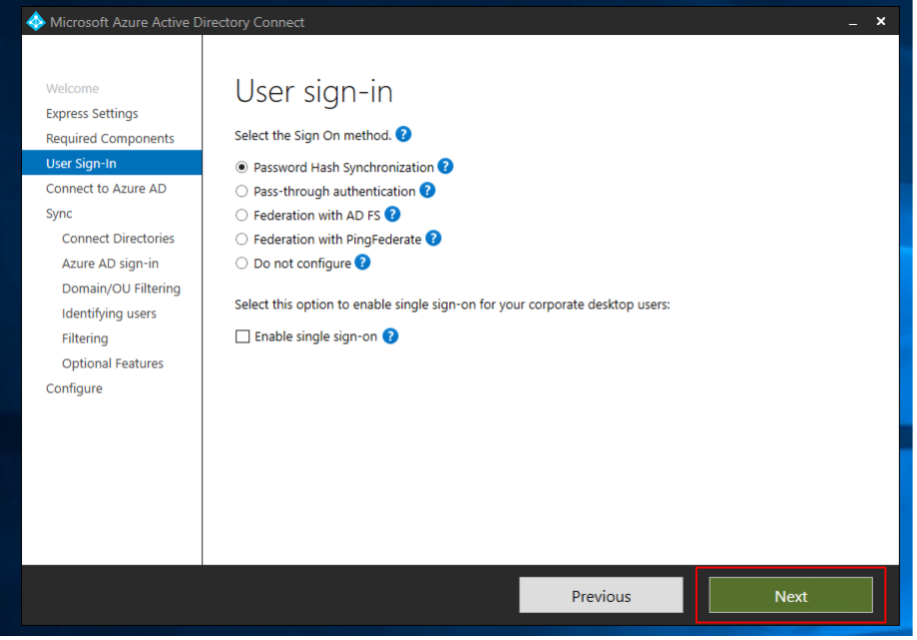The image size is (917, 640).
Task: Open Express Settings step in sidebar
Action: pyautogui.click(x=92, y=113)
